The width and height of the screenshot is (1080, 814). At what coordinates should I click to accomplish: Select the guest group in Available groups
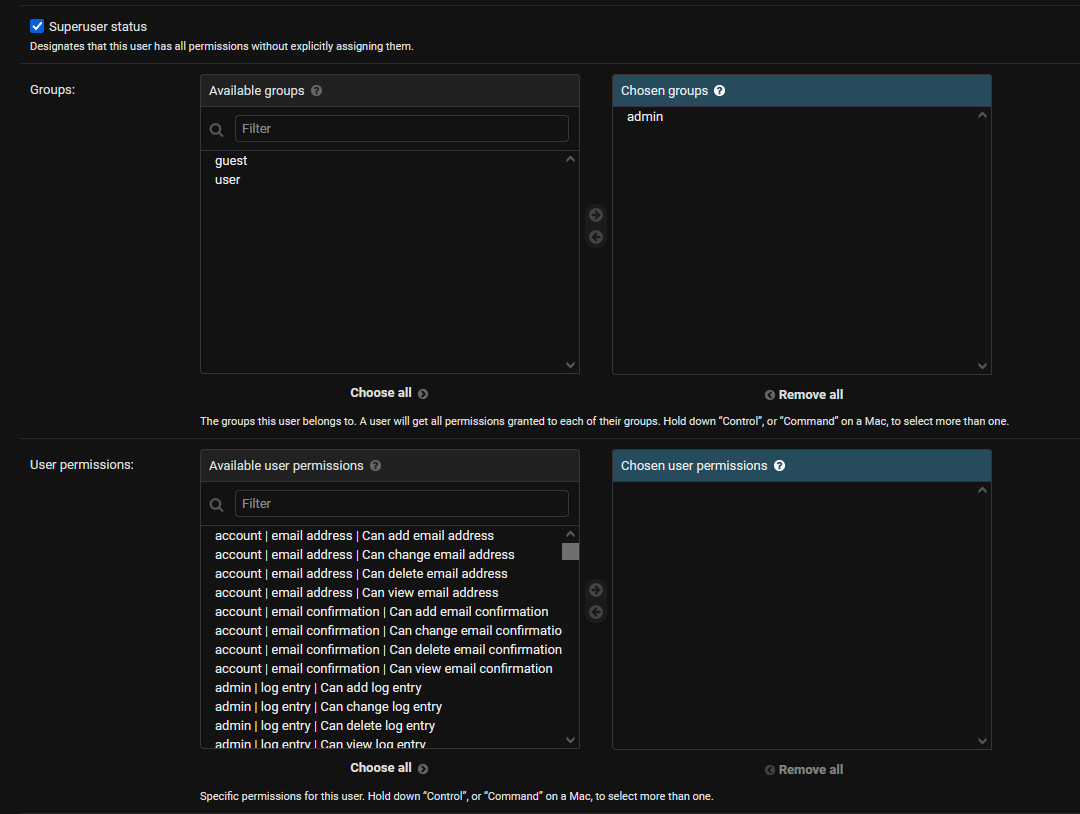pos(231,160)
